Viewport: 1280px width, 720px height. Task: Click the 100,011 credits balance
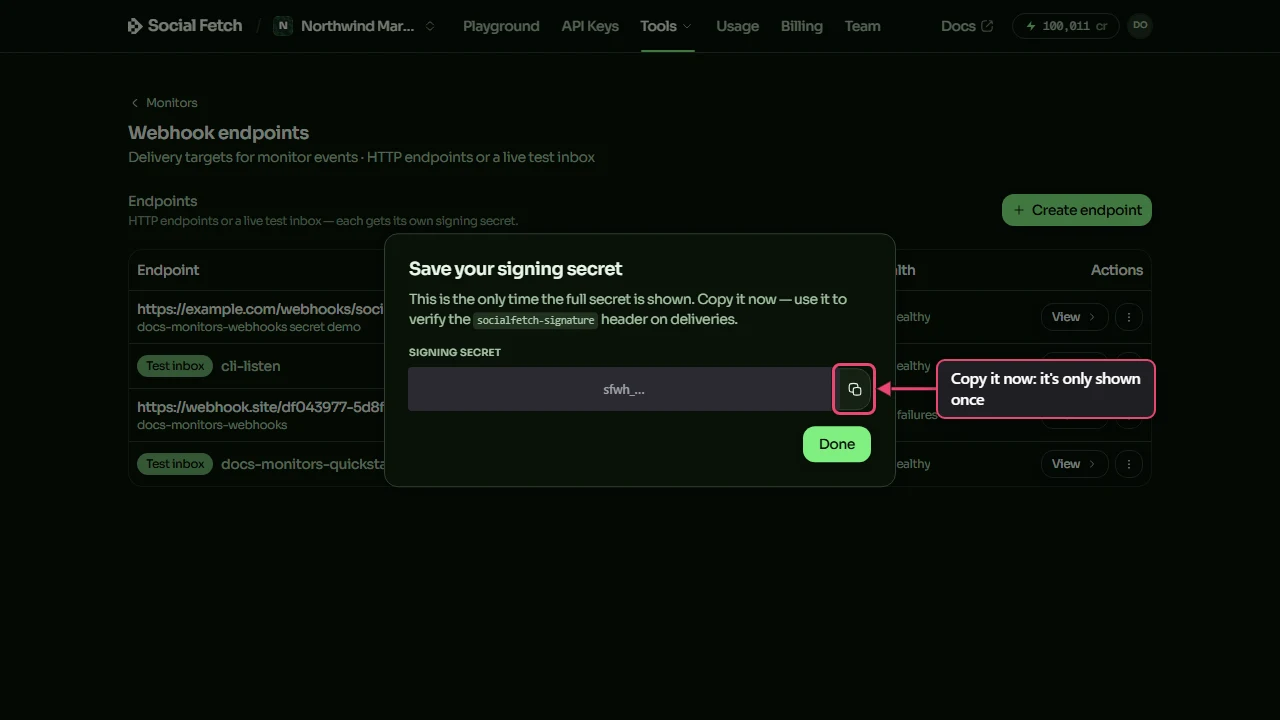tap(1066, 26)
